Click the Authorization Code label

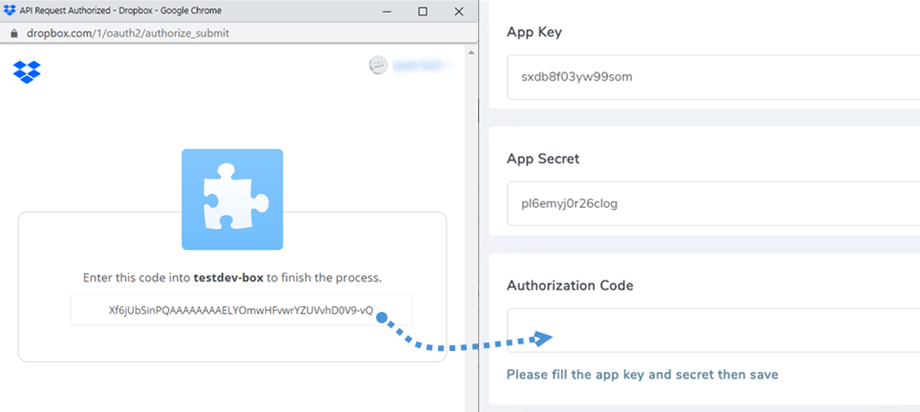pyautogui.click(x=570, y=285)
